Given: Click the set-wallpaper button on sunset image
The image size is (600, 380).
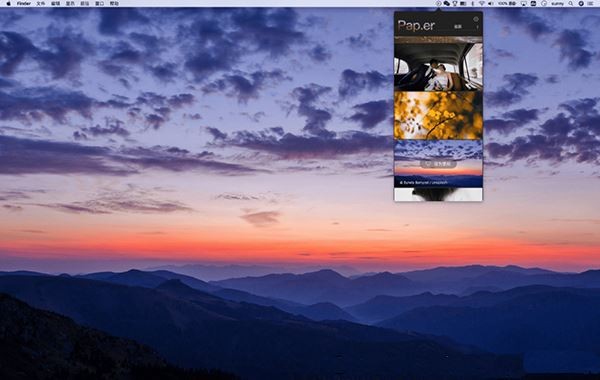Looking at the screenshot, I should tap(439, 164).
